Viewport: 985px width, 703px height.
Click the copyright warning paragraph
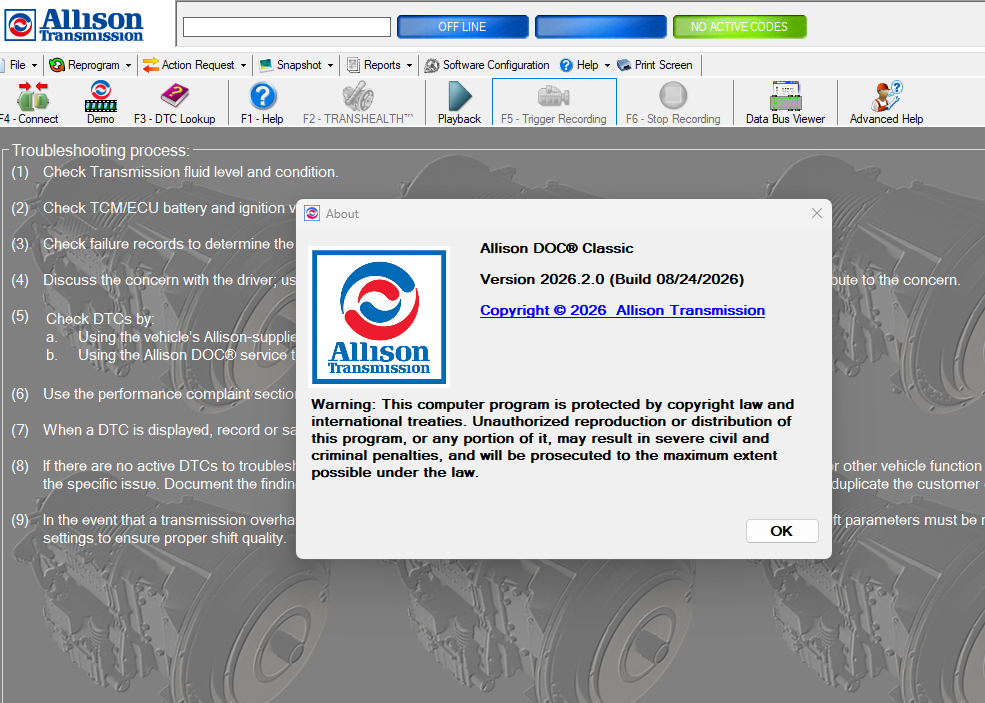[x=553, y=439]
